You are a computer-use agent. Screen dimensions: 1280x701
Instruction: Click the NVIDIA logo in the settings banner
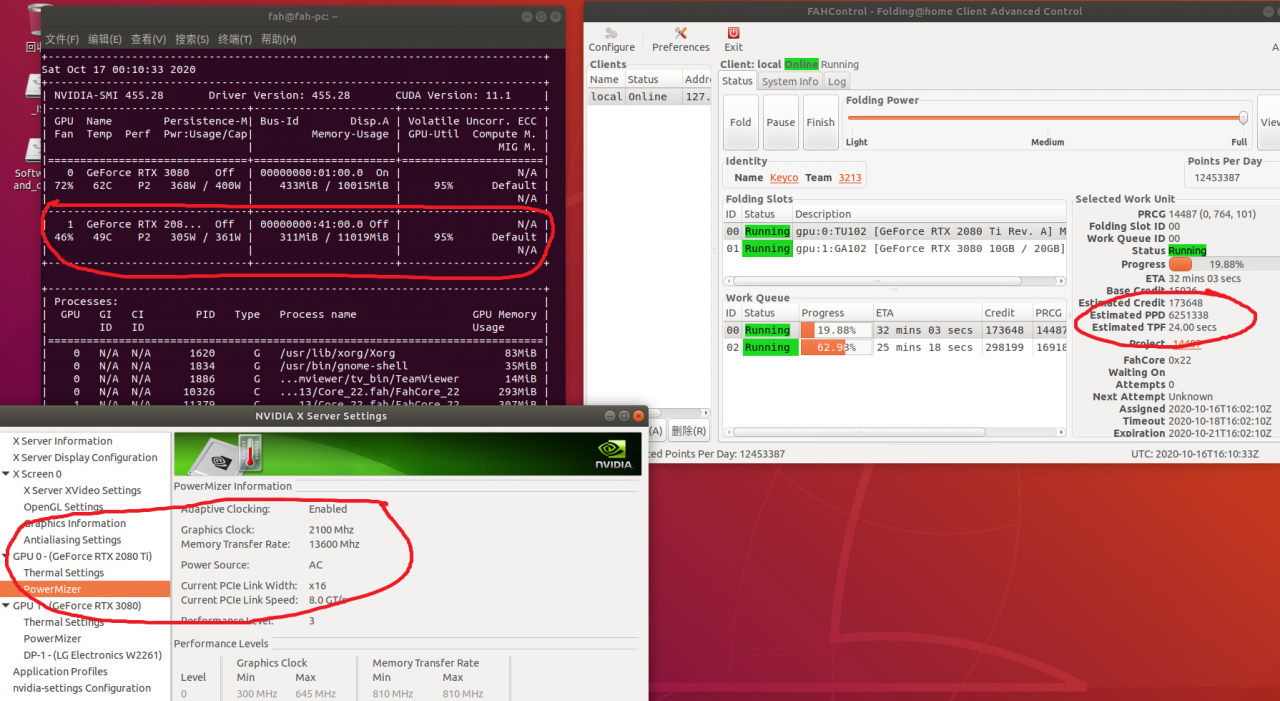(613, 455)
